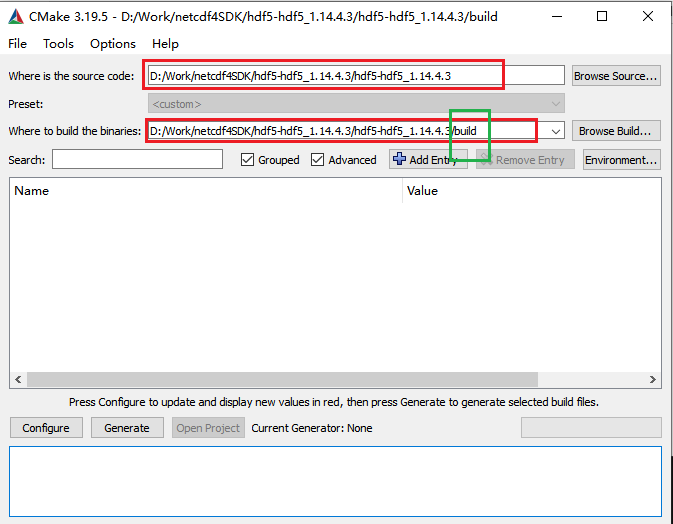Click the Environment button

(x=621, y=160)
